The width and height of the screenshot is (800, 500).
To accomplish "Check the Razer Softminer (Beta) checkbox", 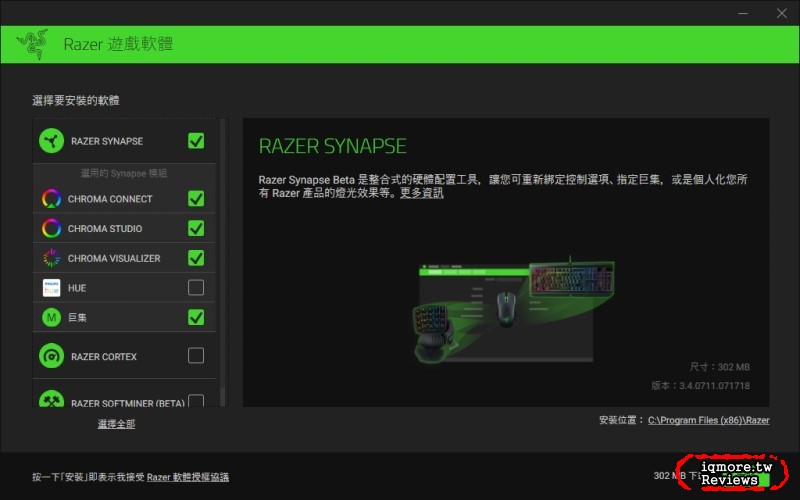I will pos(196,401).
